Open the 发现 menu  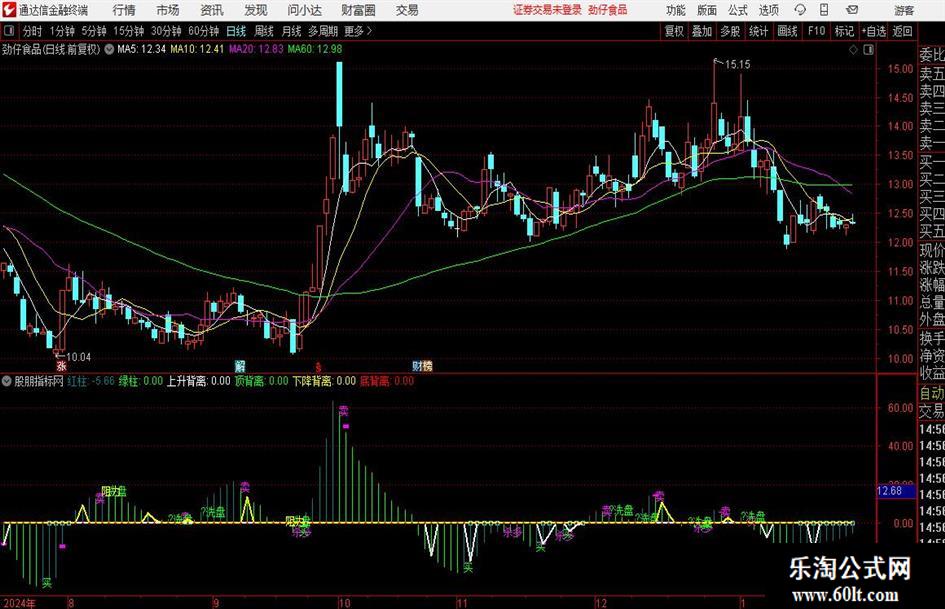256,10
